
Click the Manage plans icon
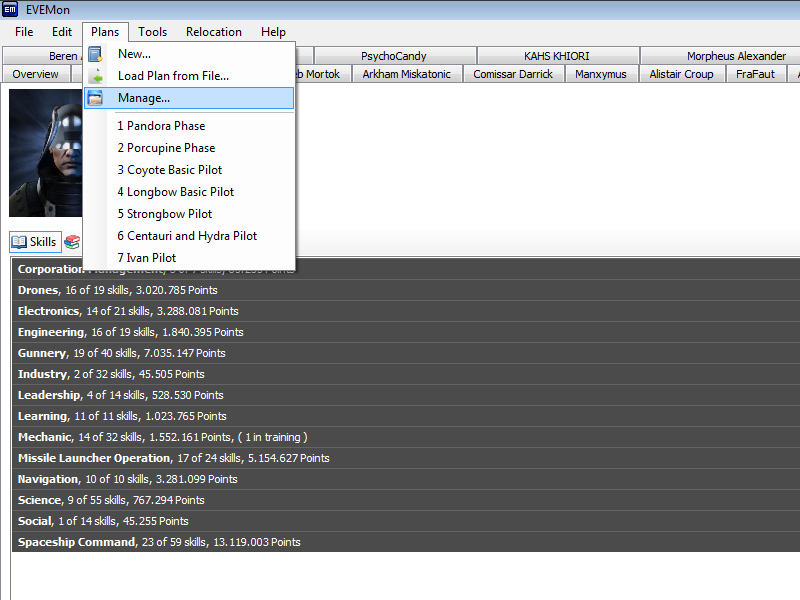[95, 98]
